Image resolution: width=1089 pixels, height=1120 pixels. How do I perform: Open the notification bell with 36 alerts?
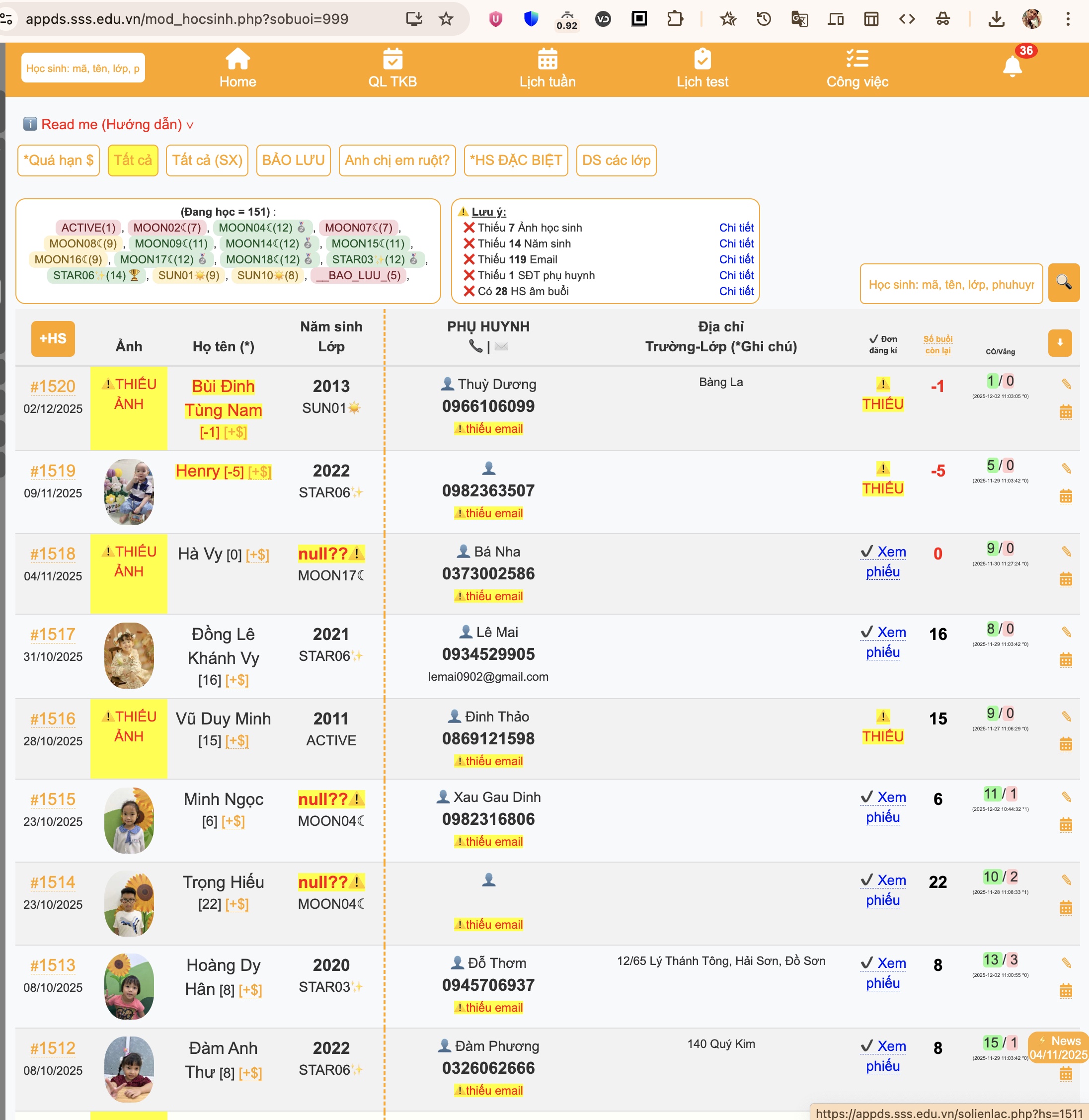point(1013,67)
